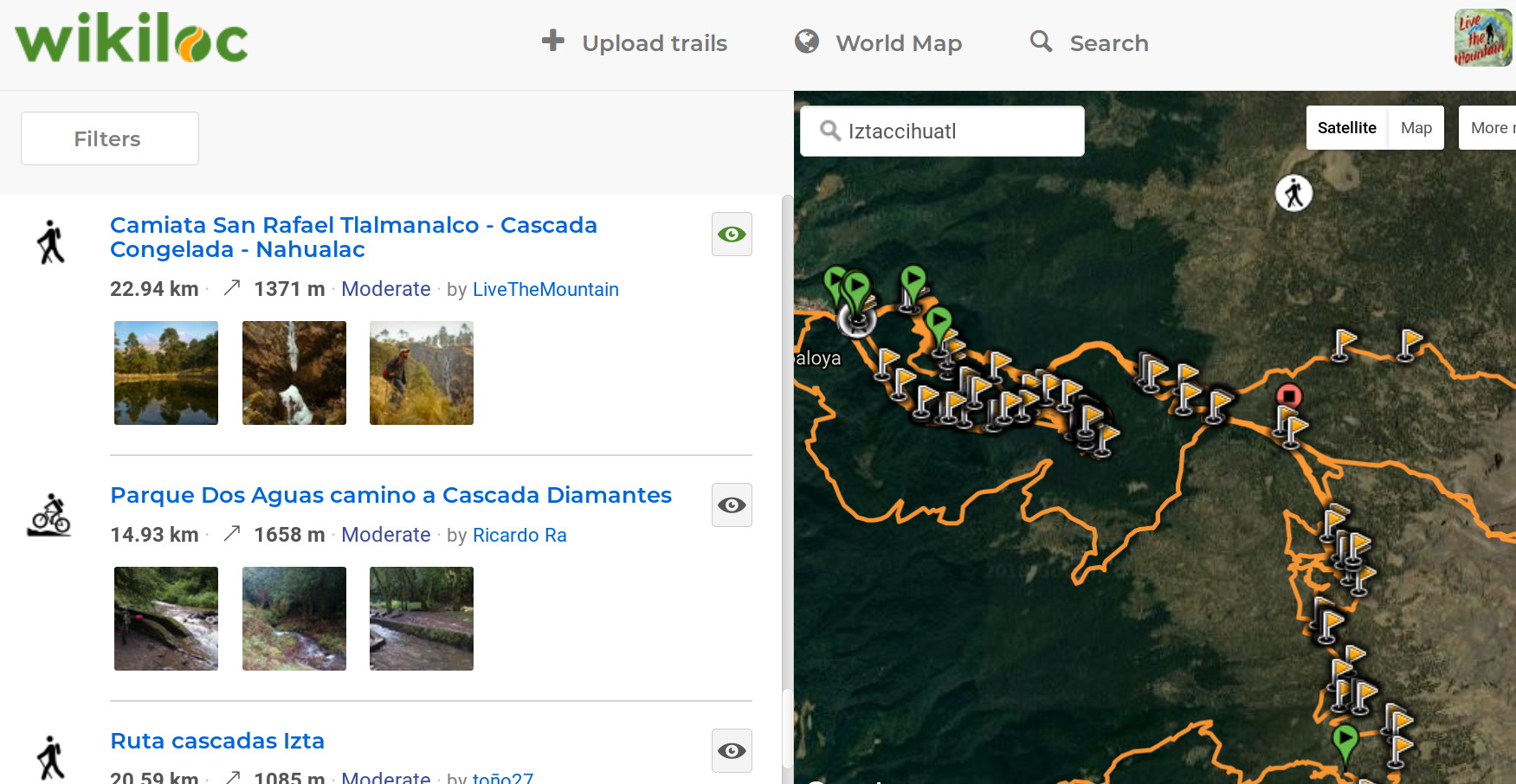Click the magnifier icon in map search box
Image resolution: width=1516 pixels, height=784 pixels.
click(830, 131)
